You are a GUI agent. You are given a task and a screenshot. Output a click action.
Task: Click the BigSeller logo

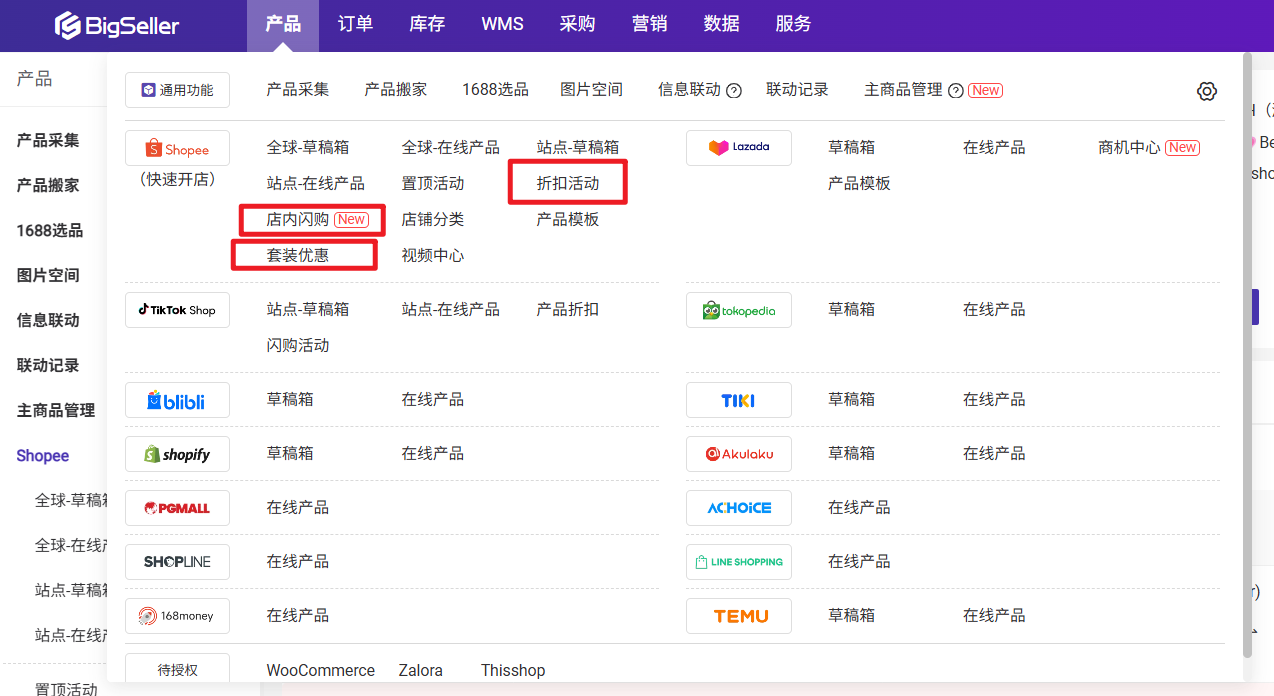pyautogui.click(x=117, y=25)
